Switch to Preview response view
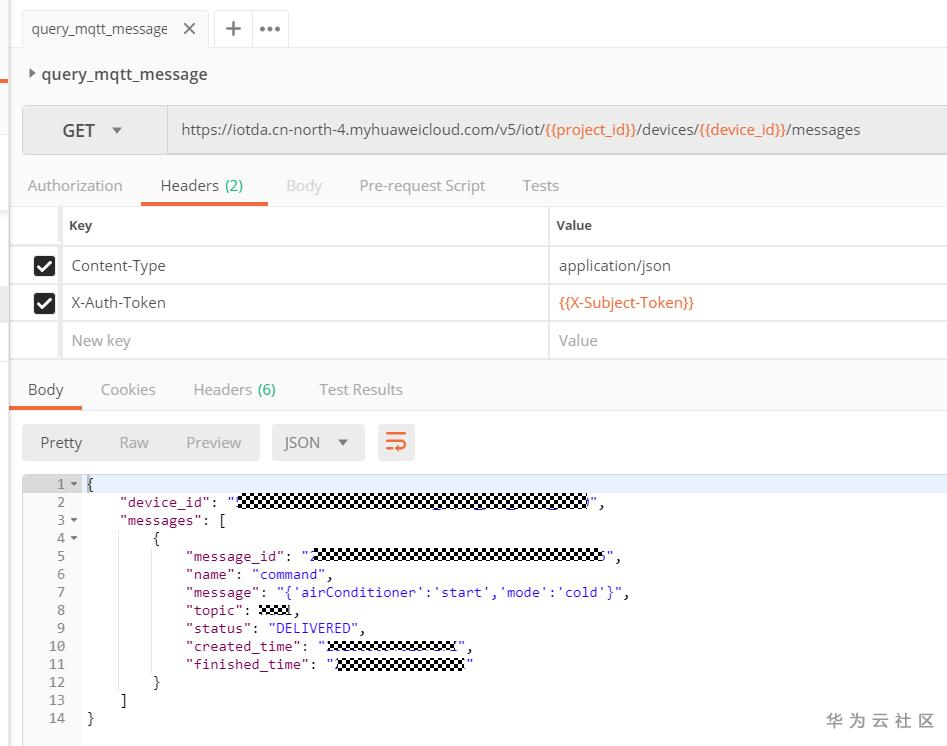The height and width of the screenshot is (746, 947). click(x=213, y=442)
